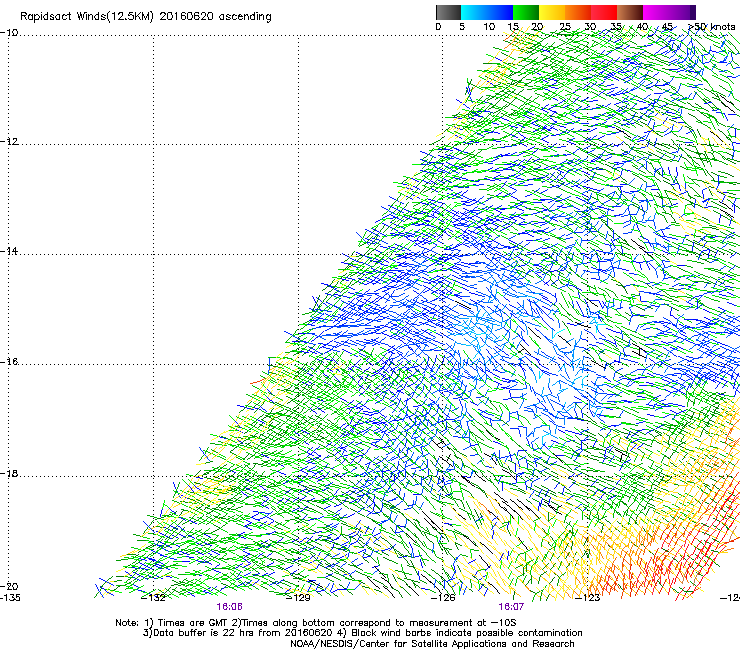Viewport: 740px width, 650px height.
Task: Click the cyan-blue 5-15 knots color segment
Action: [x=487, y=12]
